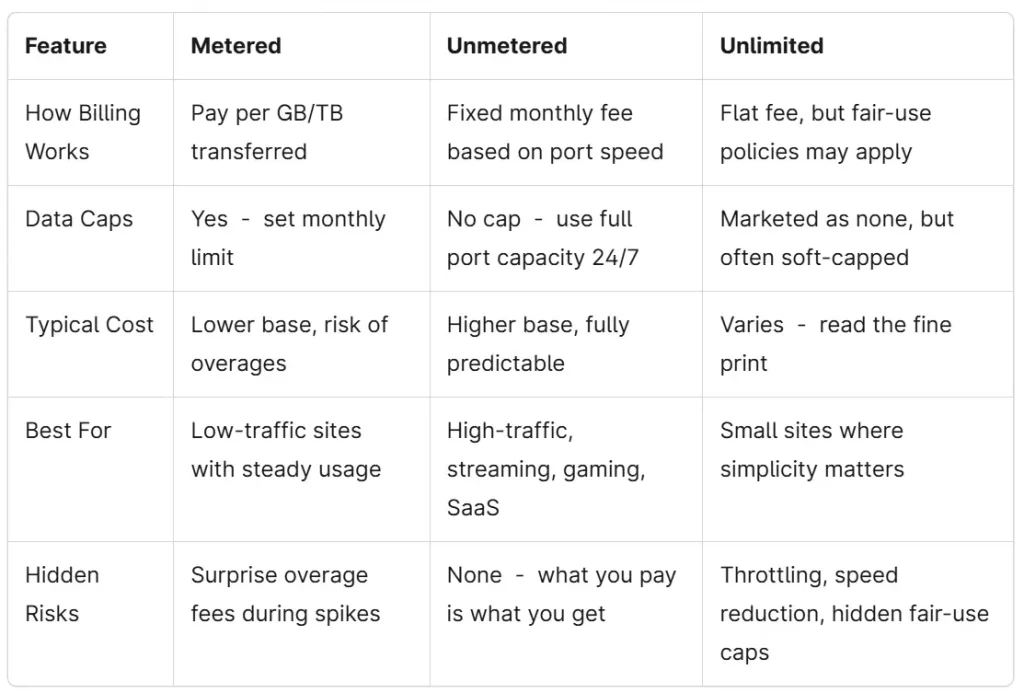Select the Metered column header
This screenshot has height=693, width=1024.
click(x=236, y=46)
